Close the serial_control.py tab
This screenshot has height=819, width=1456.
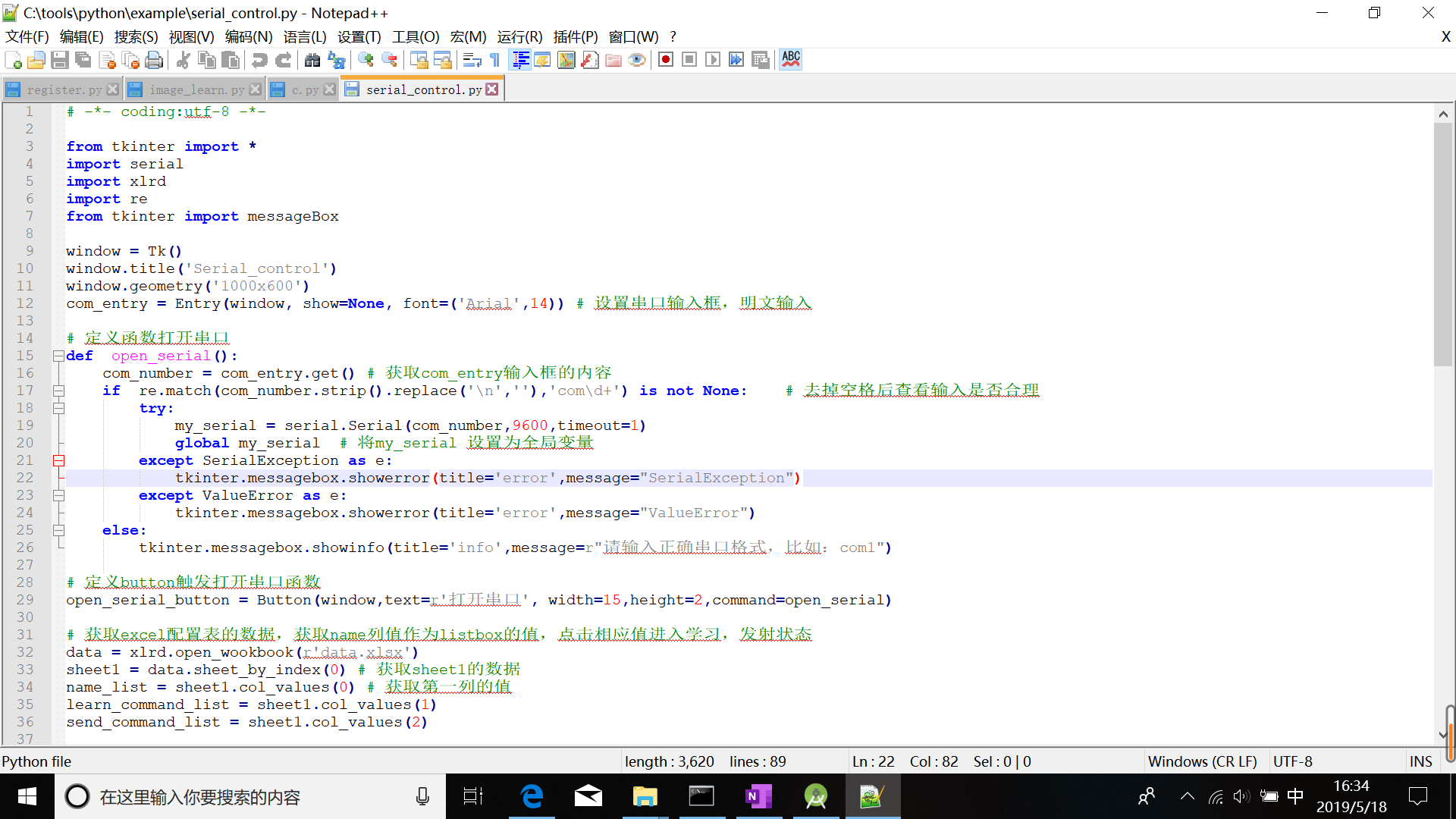coord(492,89)
